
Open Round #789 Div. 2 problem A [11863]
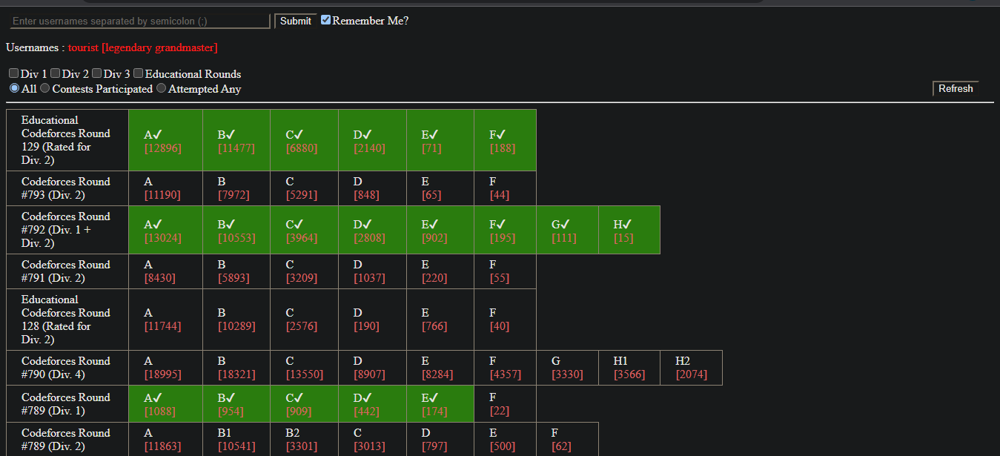tap(165, 439)
